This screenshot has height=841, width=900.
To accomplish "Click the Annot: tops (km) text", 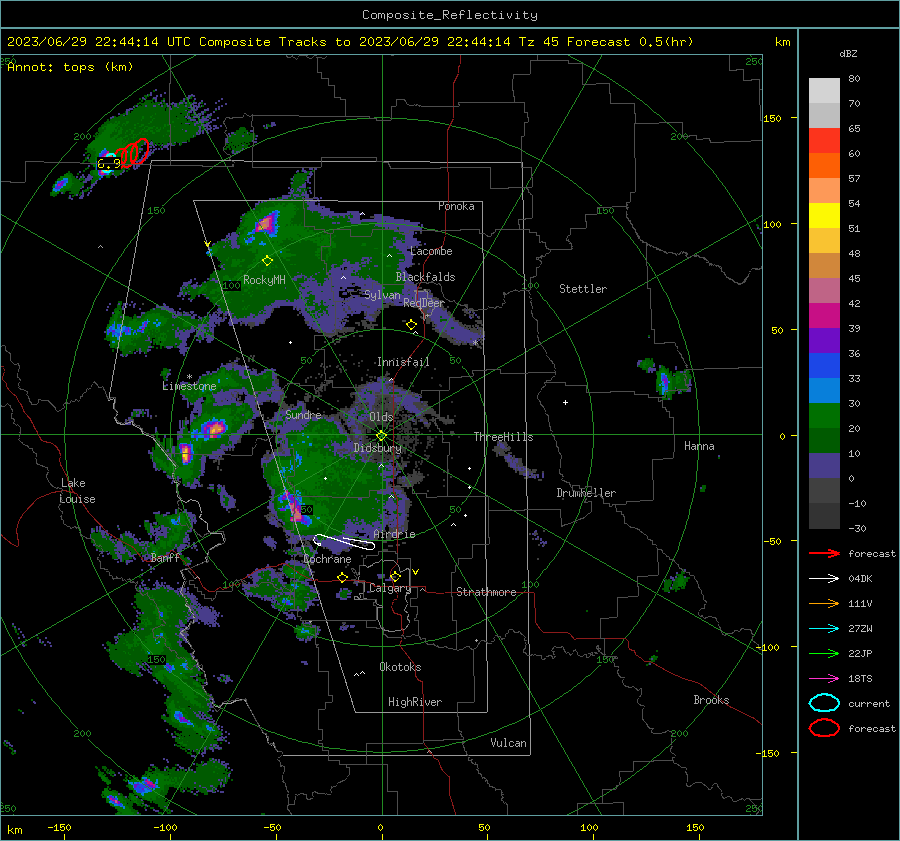I will 70,67.
